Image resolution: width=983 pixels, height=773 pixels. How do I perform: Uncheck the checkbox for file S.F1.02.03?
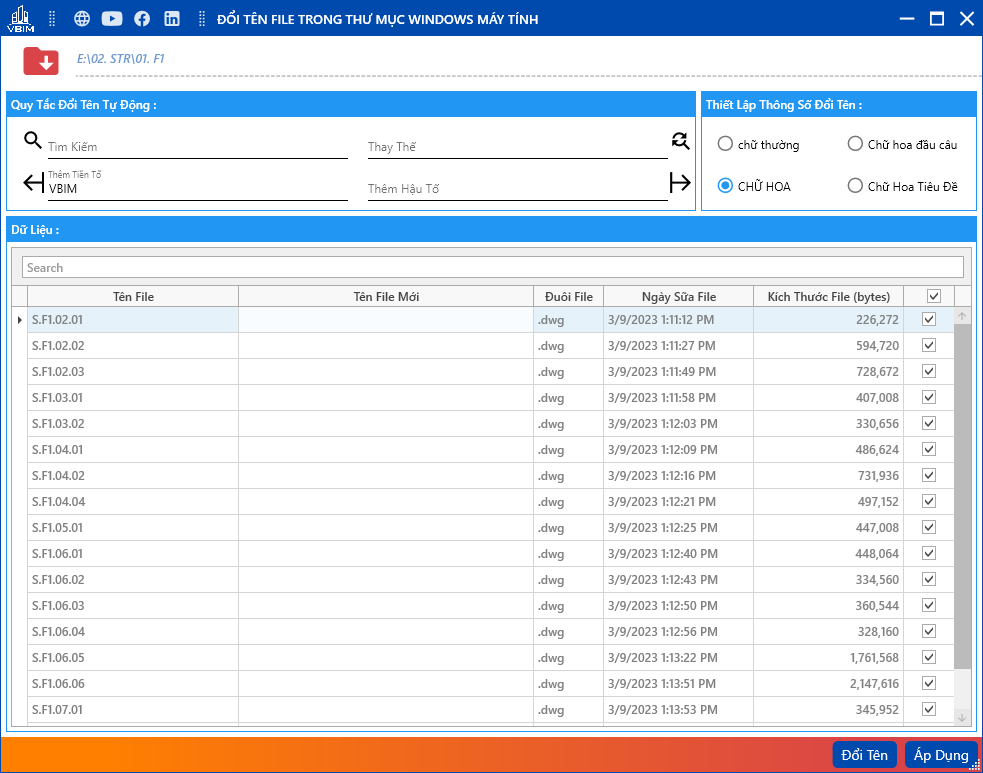click(929, 371)
